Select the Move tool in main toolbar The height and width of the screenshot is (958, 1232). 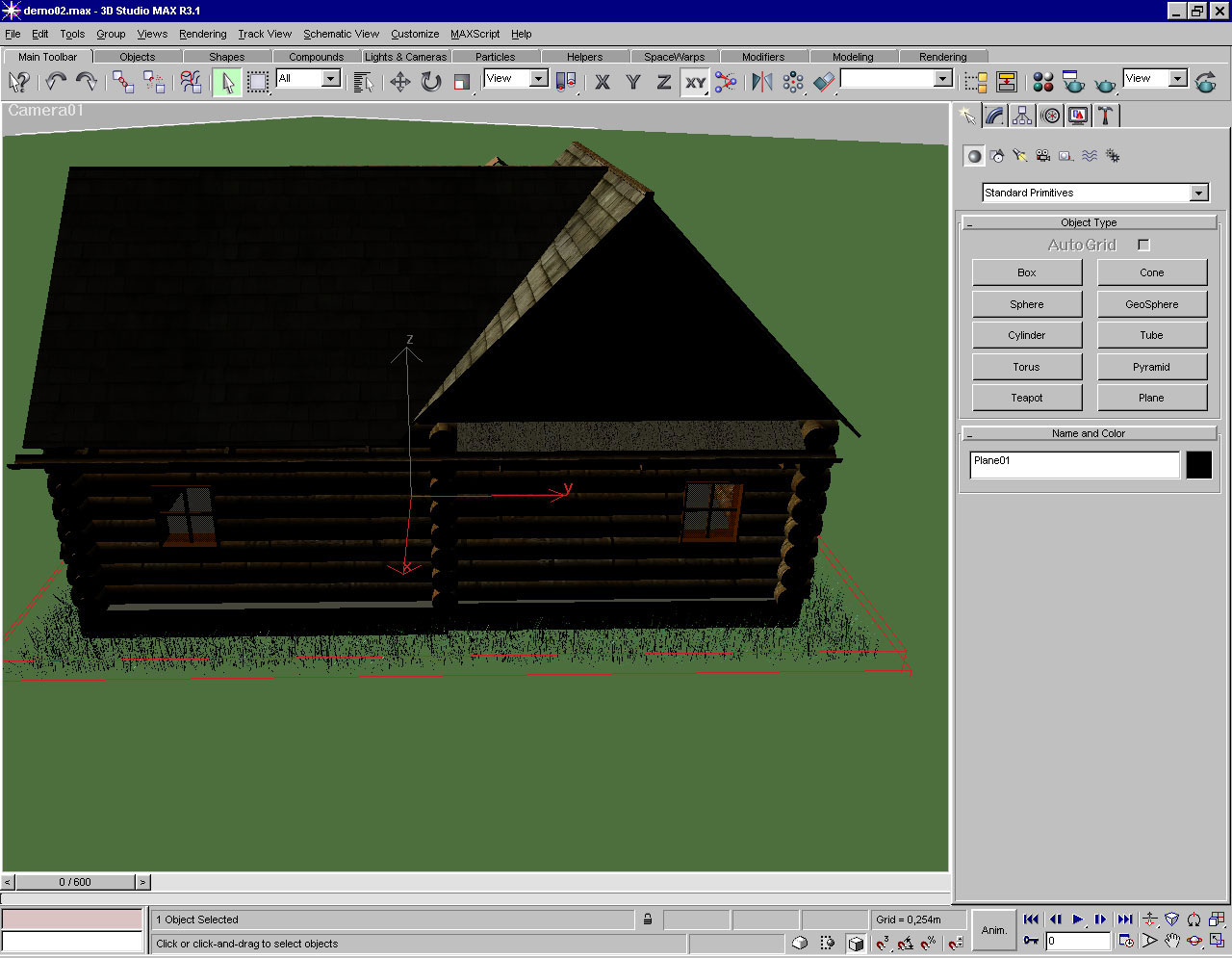point(399,83)
